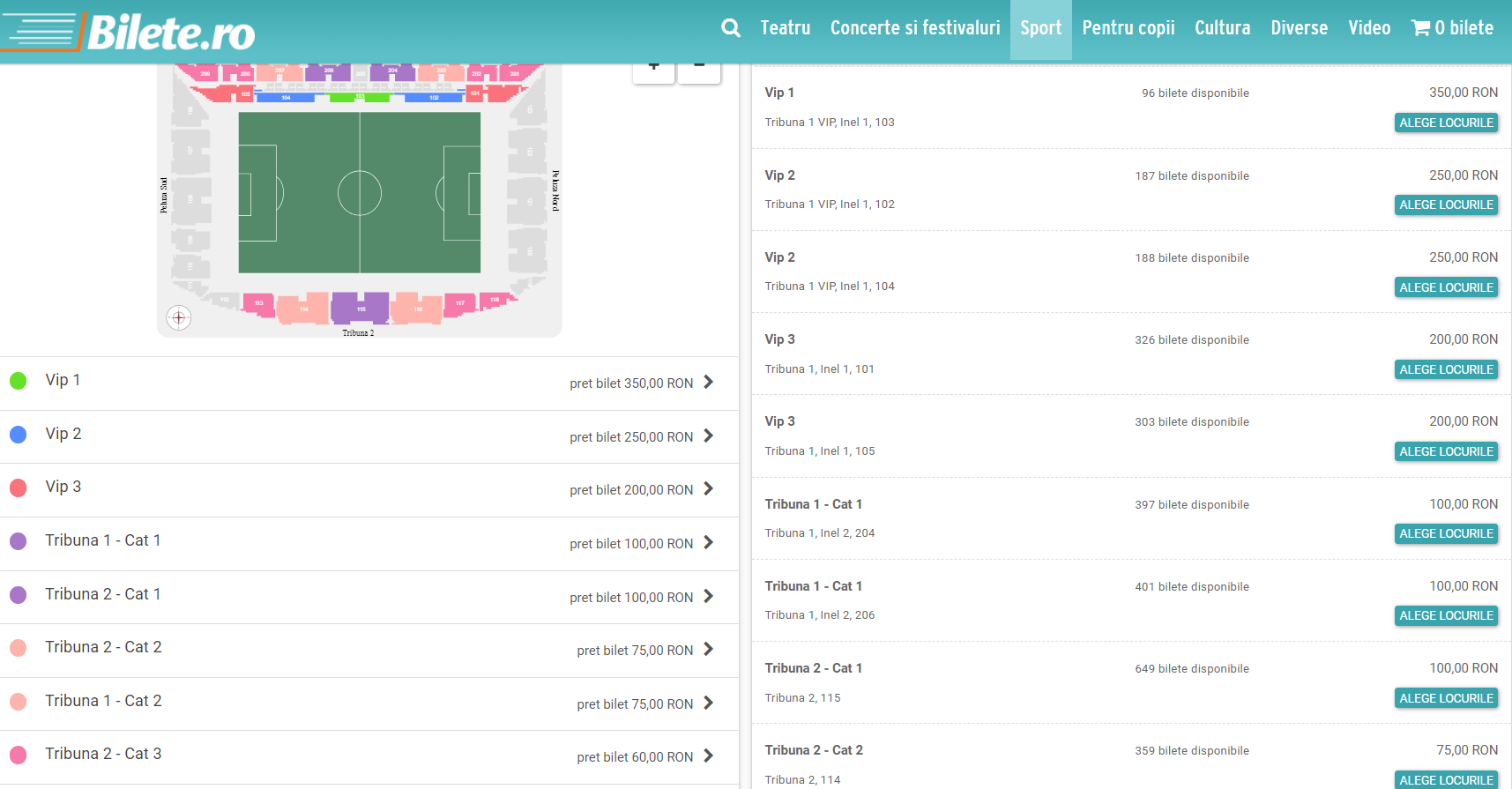Click '649 bilete disponibile' text
Screen dimensions: 1512x789
tap(1192, 669)
